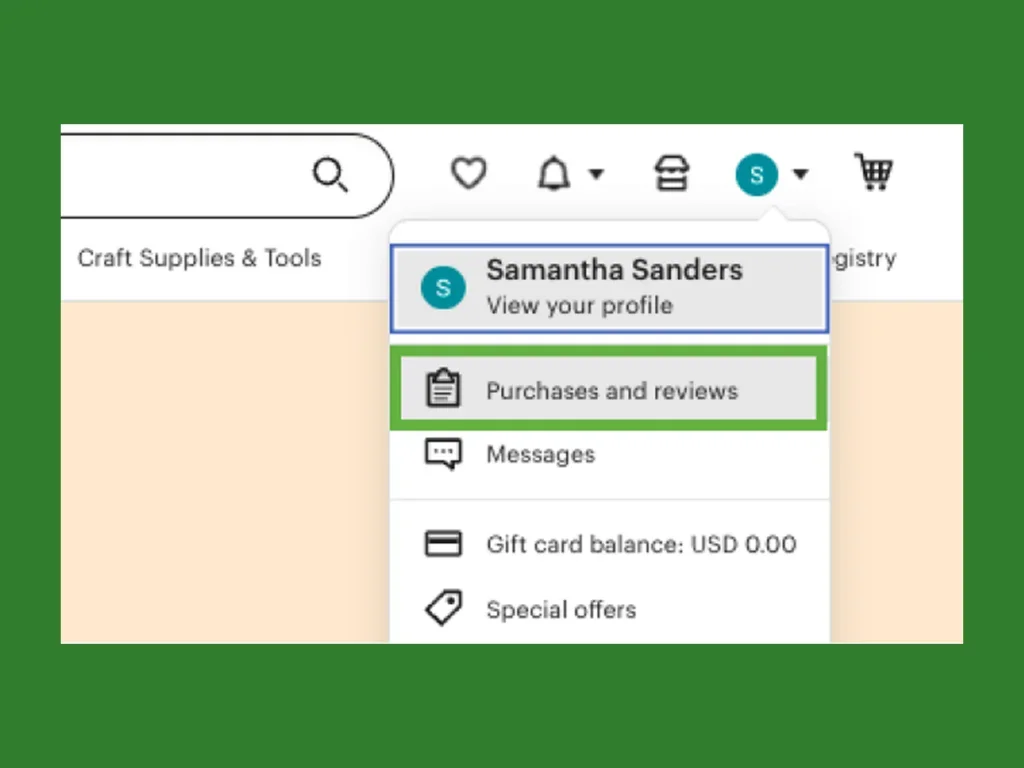
Task: Click the search magnifier icon
Action: (330, 174)
